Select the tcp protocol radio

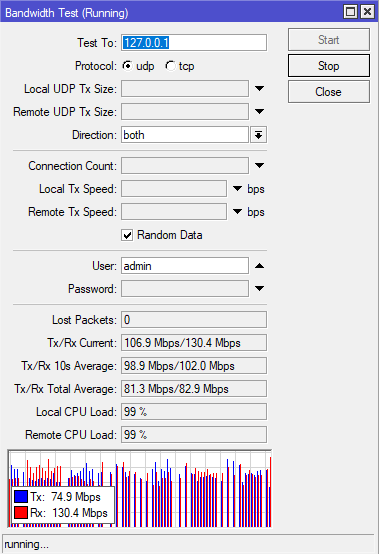pos(170,66)
